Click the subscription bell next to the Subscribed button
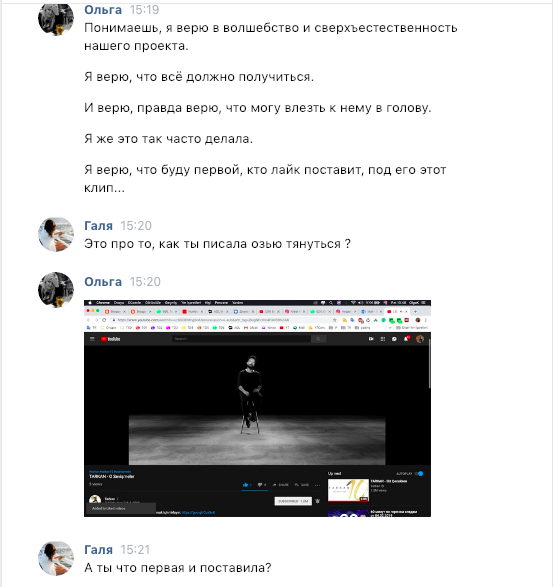This screenshot has width=553, height=587. (x=318, y=501)
